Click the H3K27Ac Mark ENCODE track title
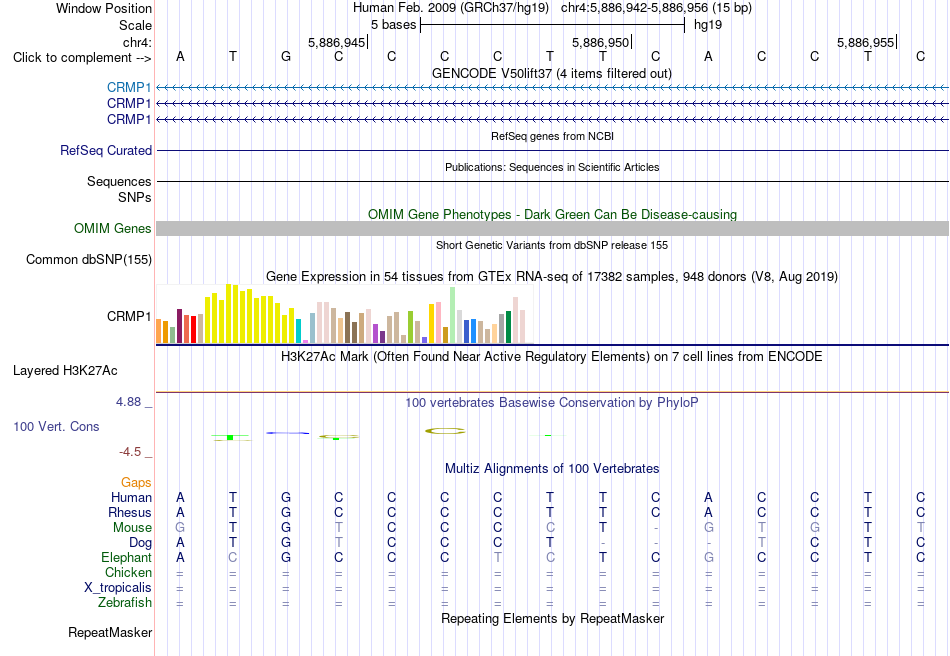The height and width of the screenshot is (656, 950). (x=551, y=356)
